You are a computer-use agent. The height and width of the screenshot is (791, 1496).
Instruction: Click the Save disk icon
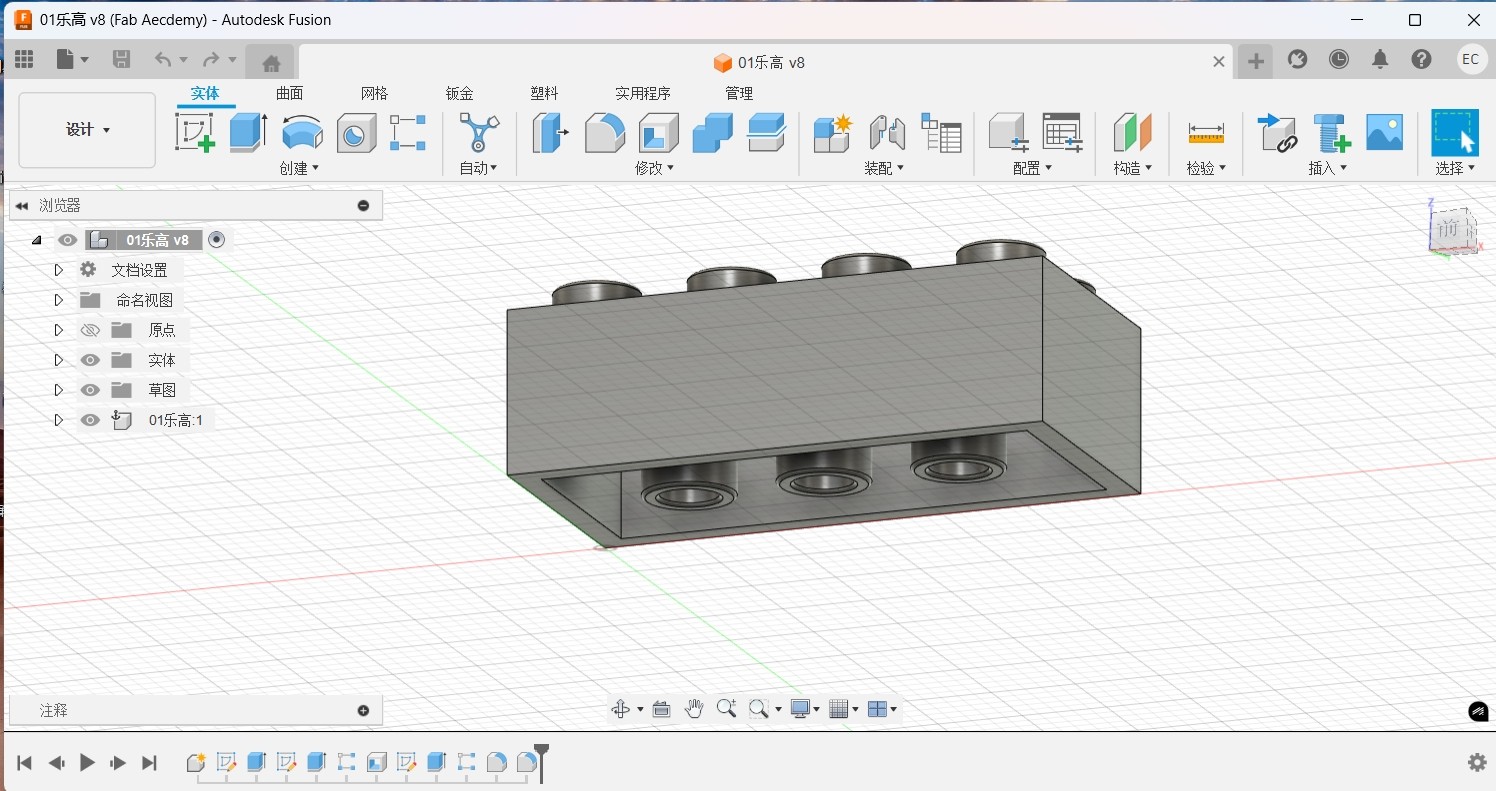(x=121, y=60)
